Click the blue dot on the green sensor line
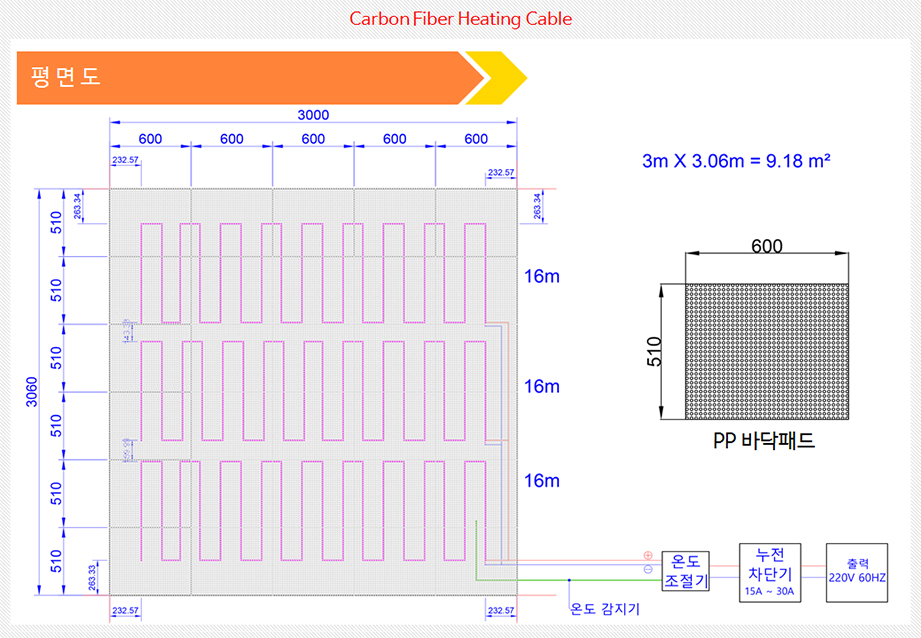 click(569, 580)
